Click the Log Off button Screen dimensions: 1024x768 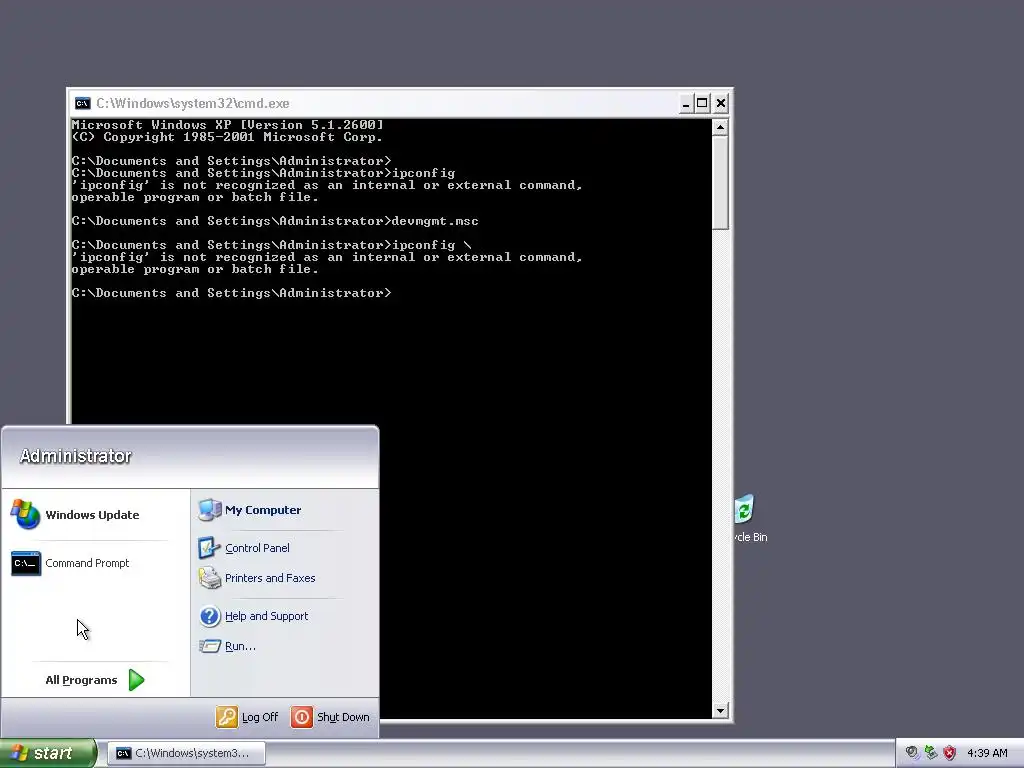pyautogui.click(x=248, y=717)
